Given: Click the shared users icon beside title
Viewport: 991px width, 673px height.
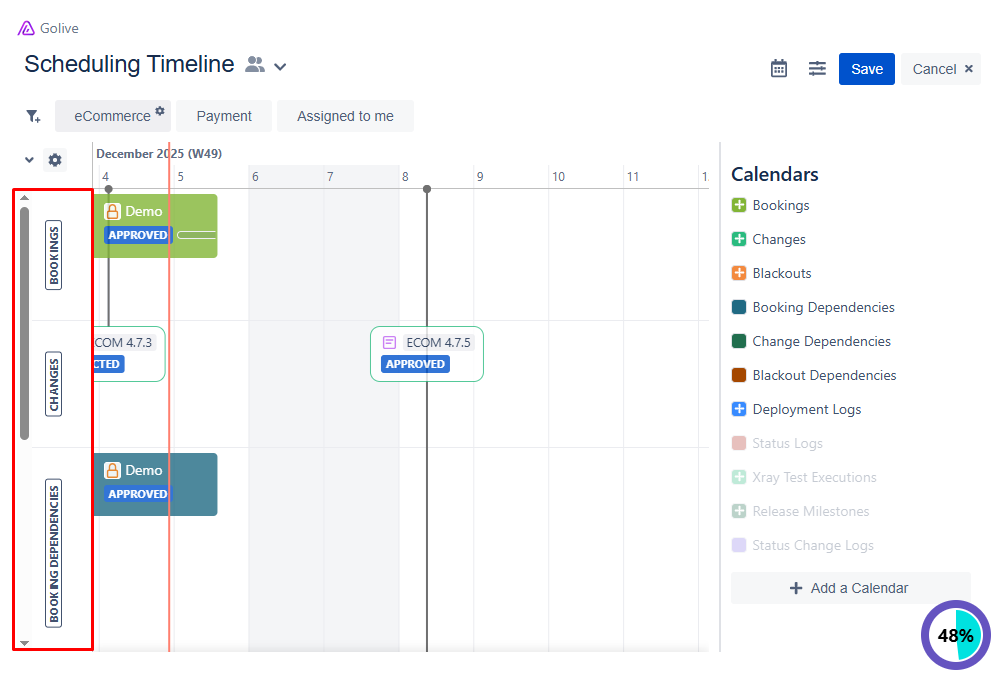Looking at the screenshot, I should point(255,65).
